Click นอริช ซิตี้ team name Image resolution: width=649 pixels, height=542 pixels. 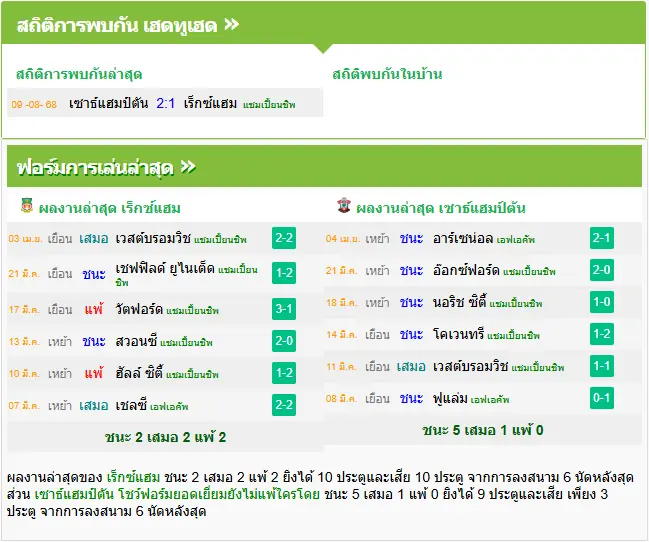(x=459, y=302)
